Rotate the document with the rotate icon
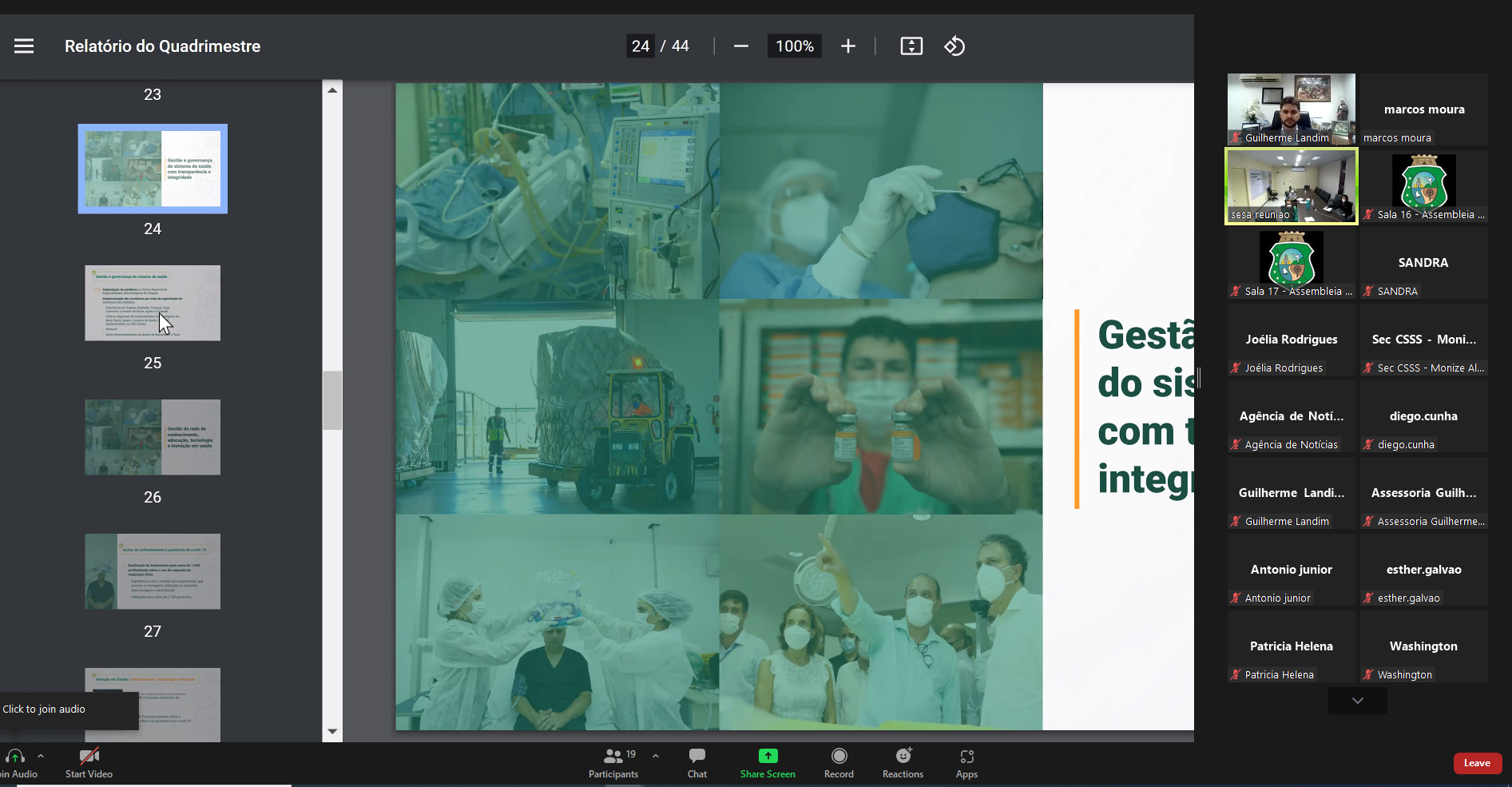Viewport: 1512px width, 787px height. 954,46
